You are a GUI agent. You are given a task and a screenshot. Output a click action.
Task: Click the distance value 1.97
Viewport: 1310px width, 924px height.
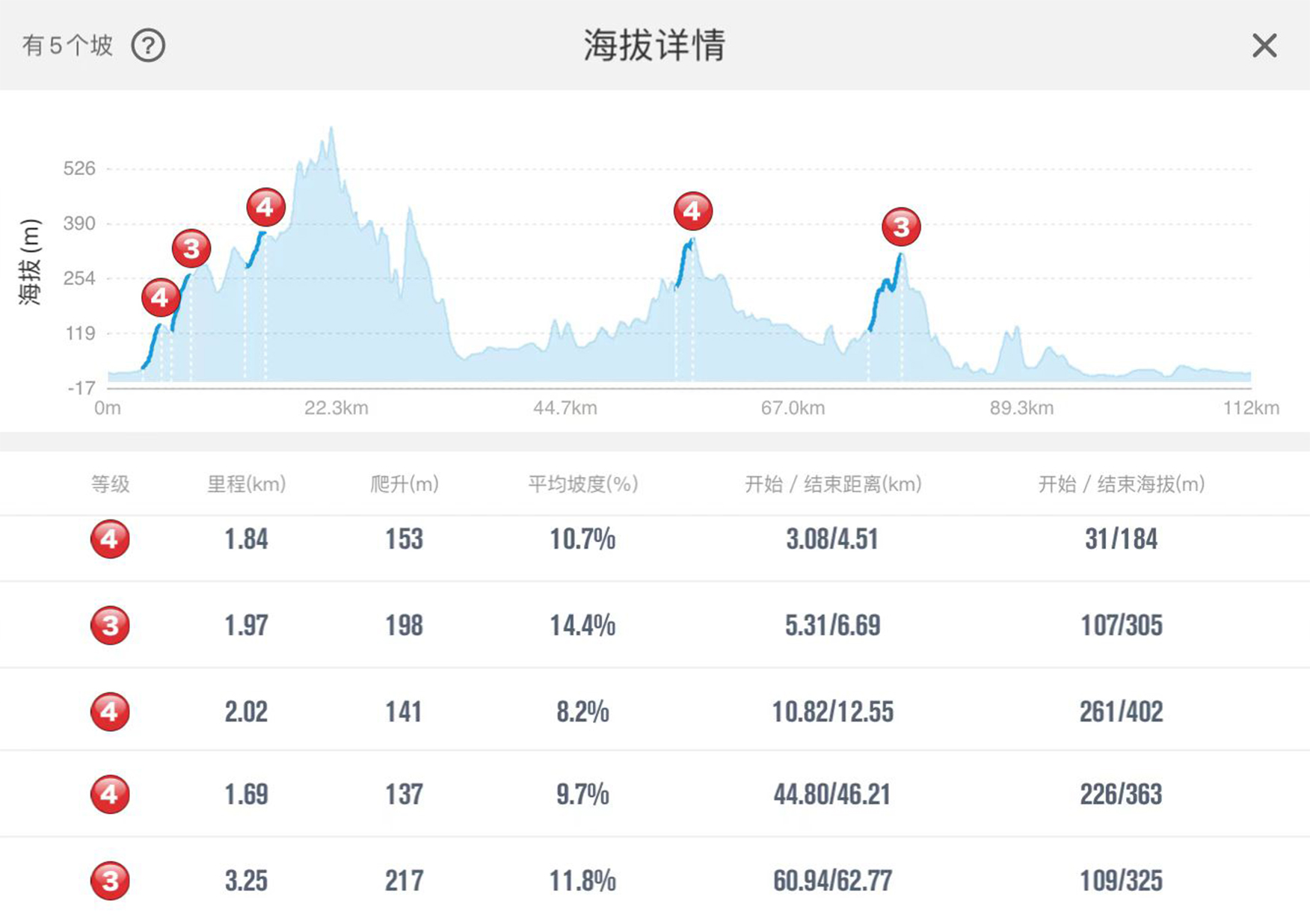(247, 625)
